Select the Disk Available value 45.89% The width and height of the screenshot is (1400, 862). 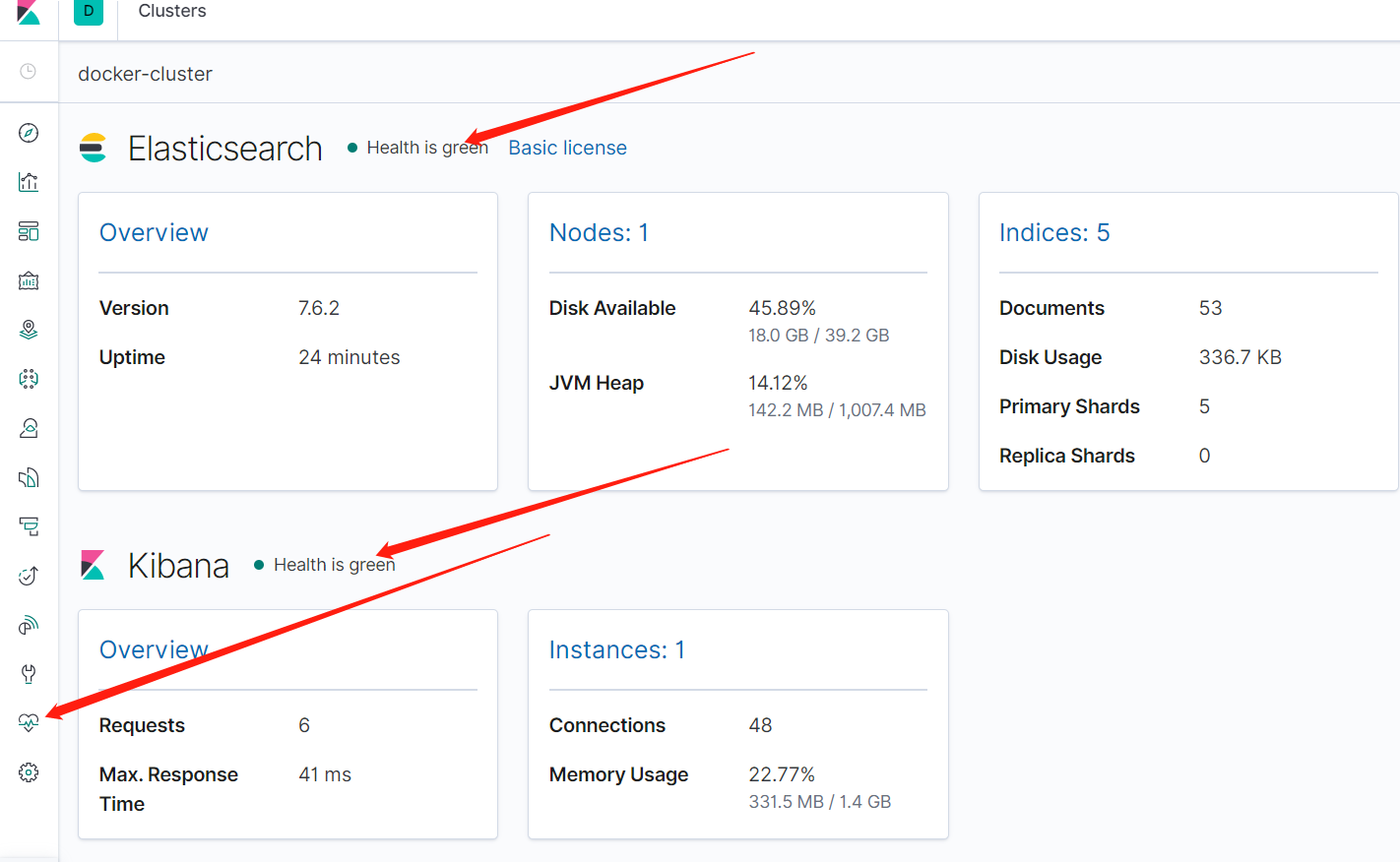pos(782,308)
